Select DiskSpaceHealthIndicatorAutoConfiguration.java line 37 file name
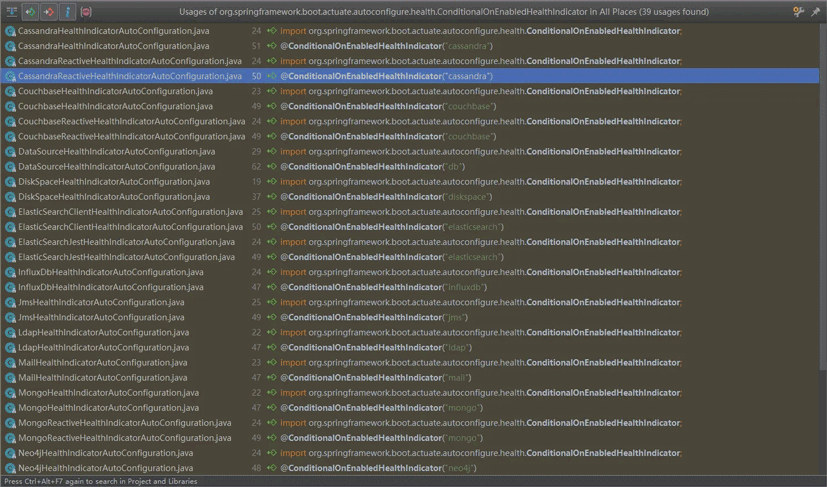The width and height of the screenshot is (827, 487). click(114, 197)
